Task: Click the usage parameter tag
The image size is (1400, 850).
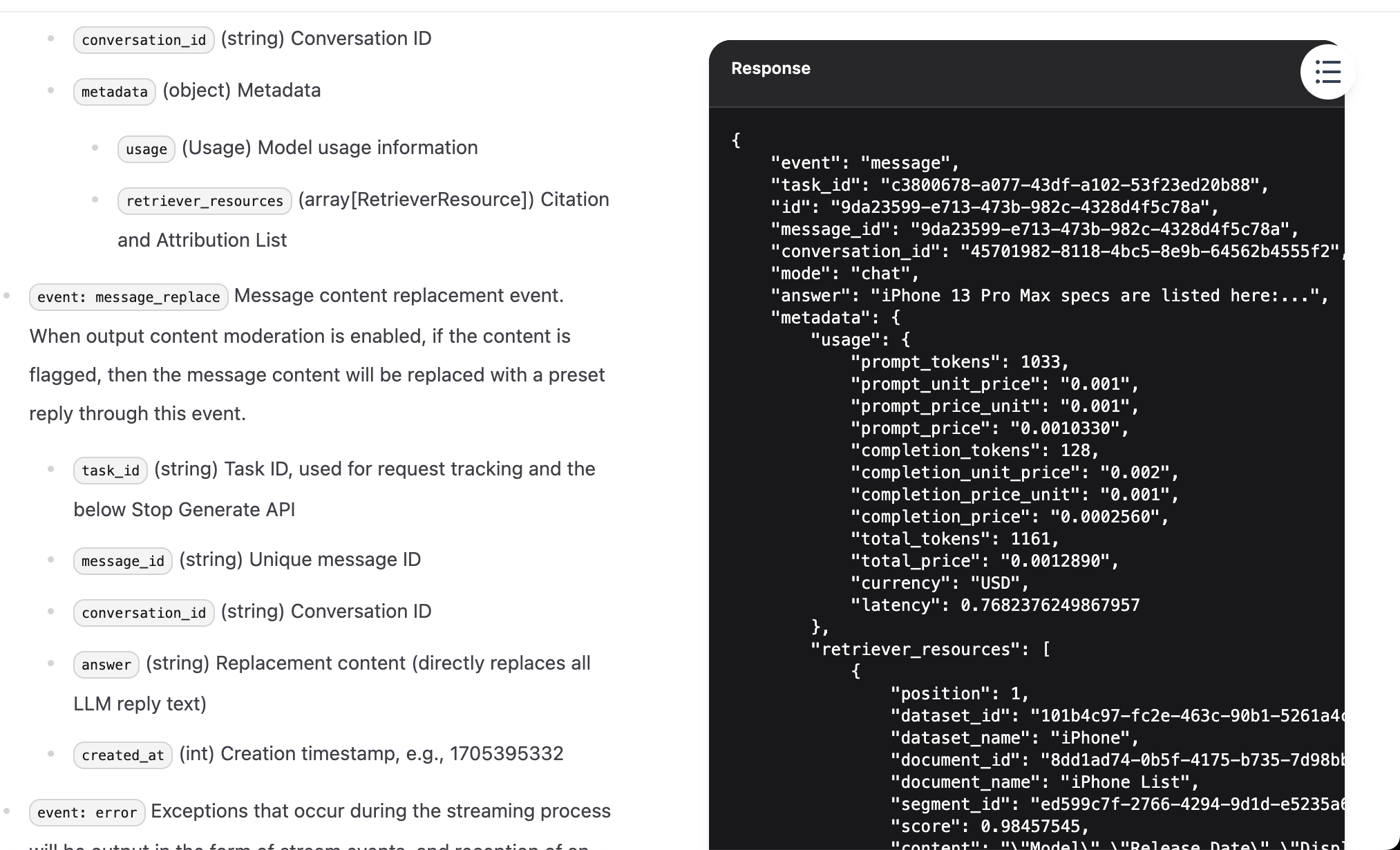Action: click(x=146, y=149)
